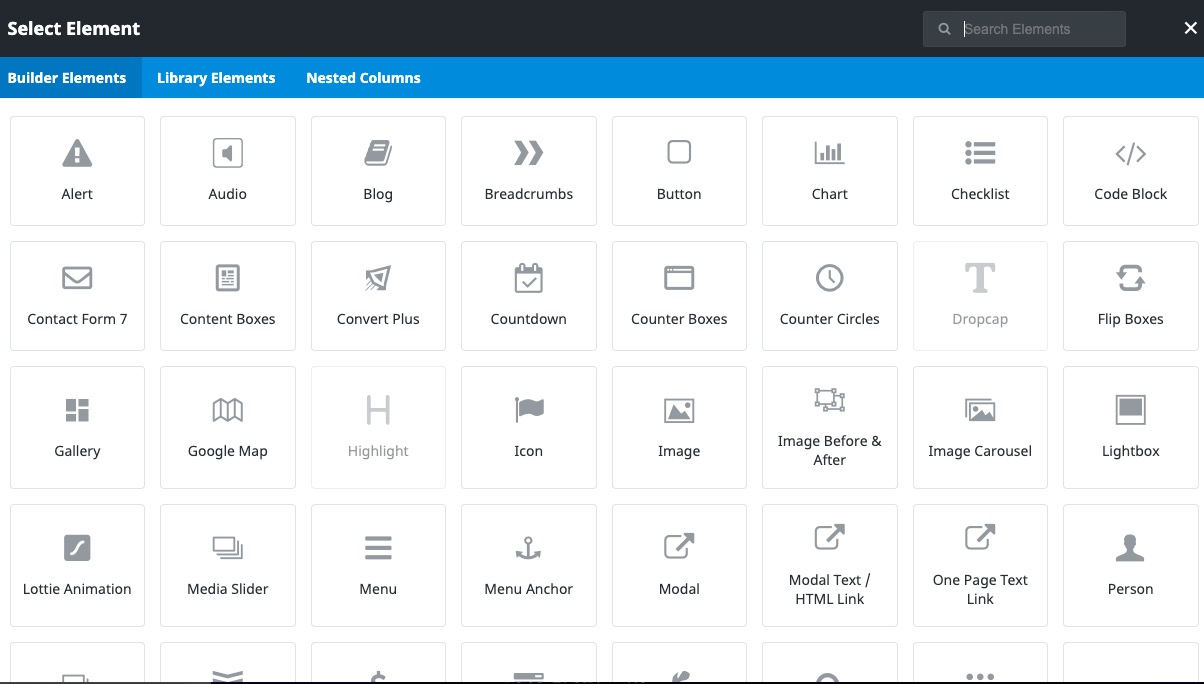Select the Alert element icon

click(x=77, y=153)
